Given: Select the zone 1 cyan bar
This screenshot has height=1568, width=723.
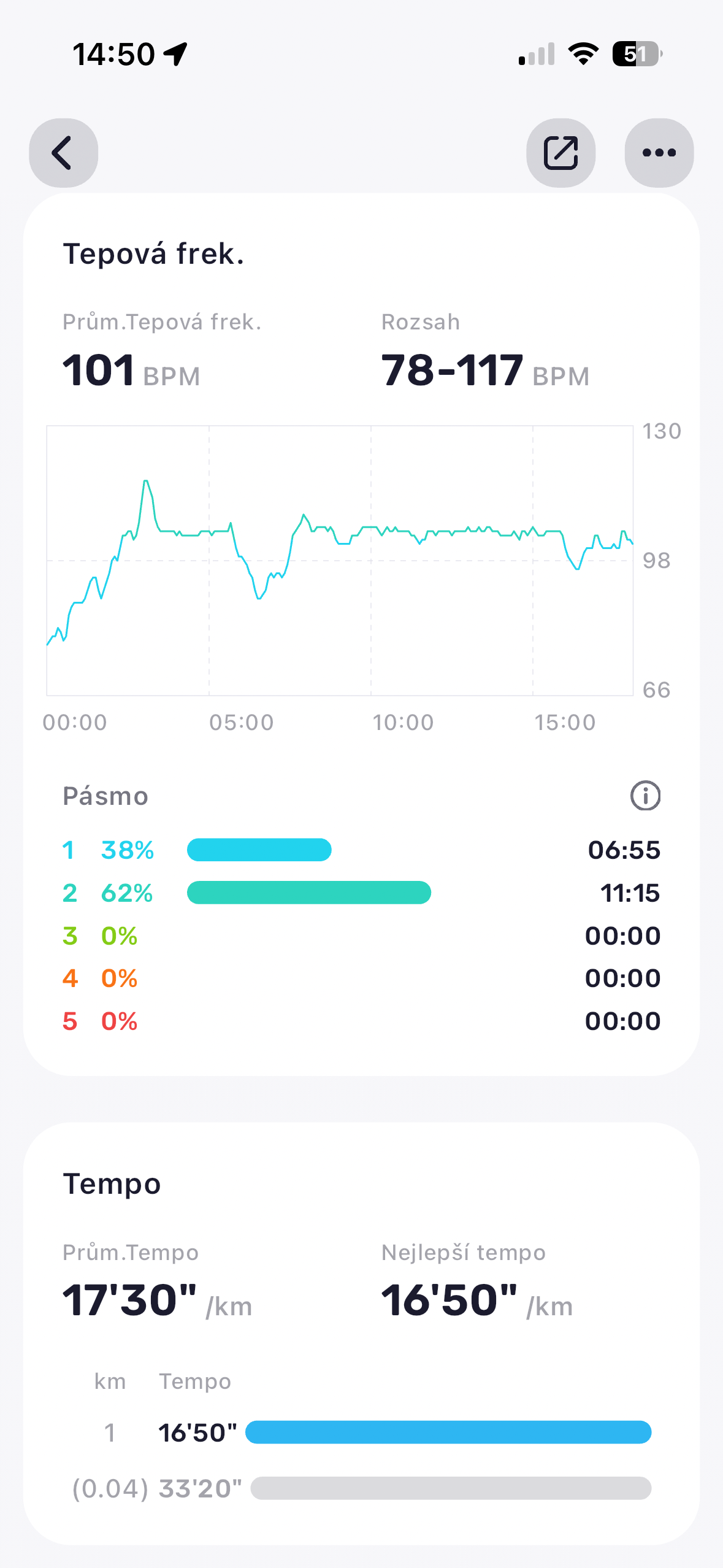Looking at the screenshot, I should click(259, 850).
